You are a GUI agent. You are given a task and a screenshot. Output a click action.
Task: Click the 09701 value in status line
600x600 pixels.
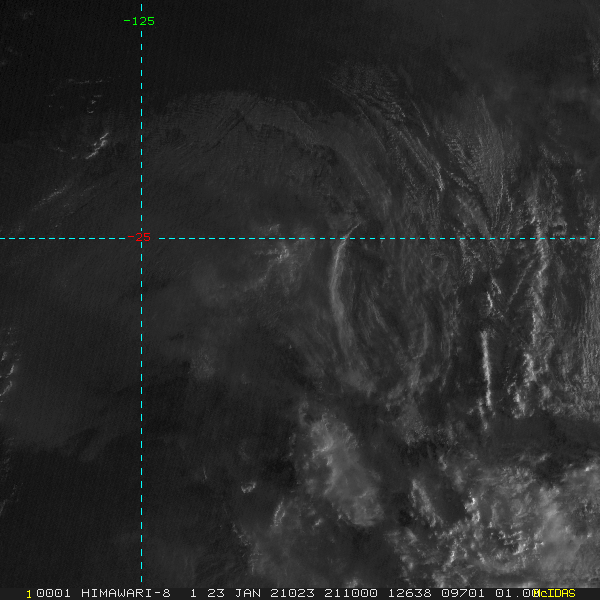click(463, 593)
